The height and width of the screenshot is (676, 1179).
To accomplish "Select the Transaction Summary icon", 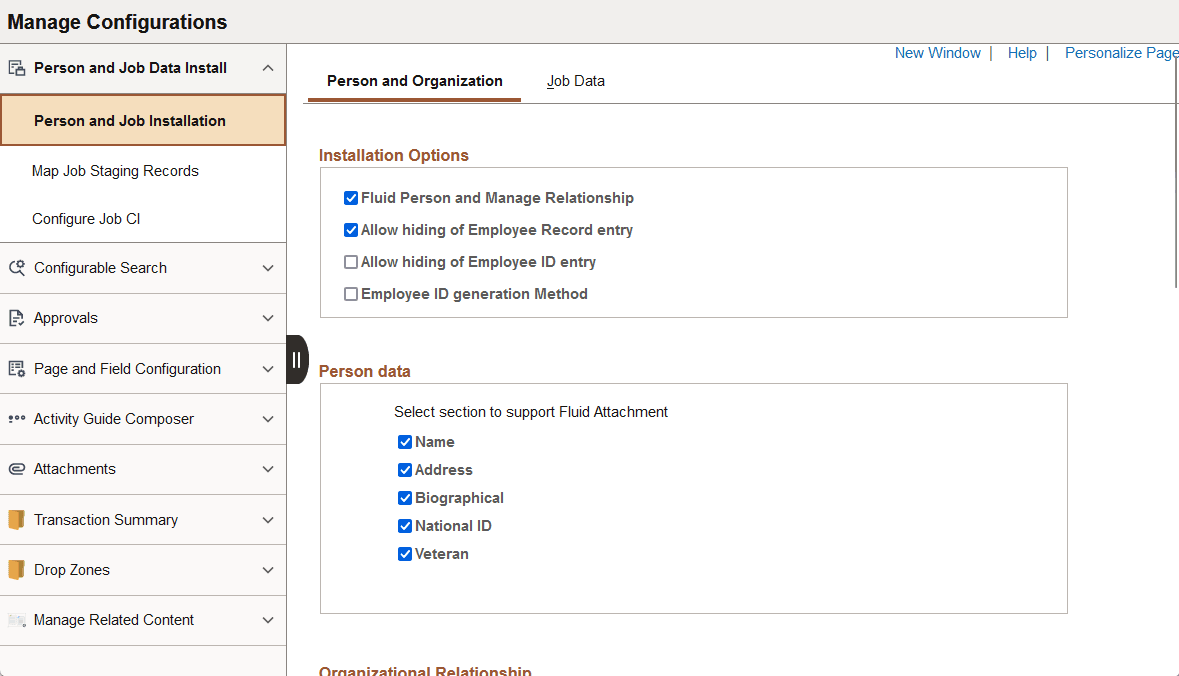I will coord(17,519).
